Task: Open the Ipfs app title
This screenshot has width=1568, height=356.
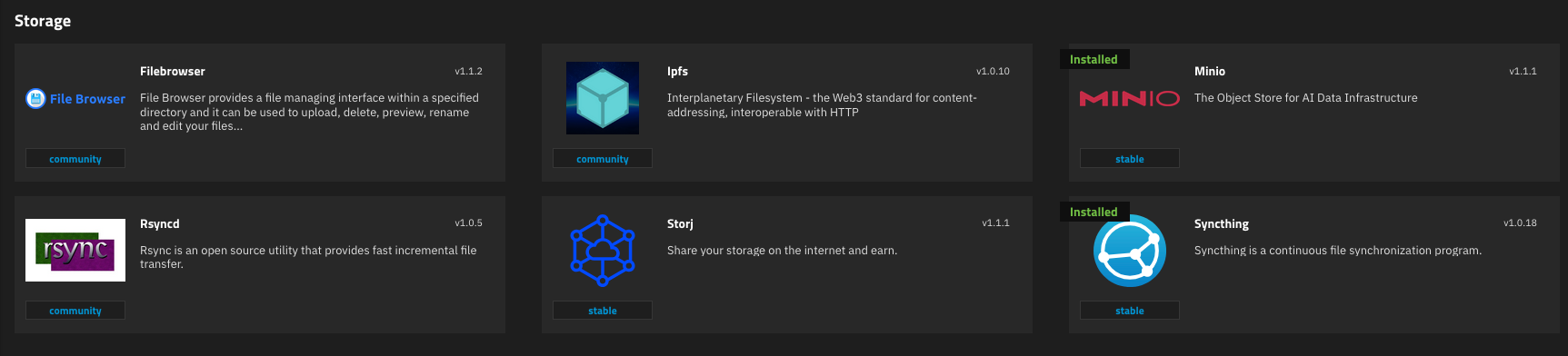Action: [677, 71]
